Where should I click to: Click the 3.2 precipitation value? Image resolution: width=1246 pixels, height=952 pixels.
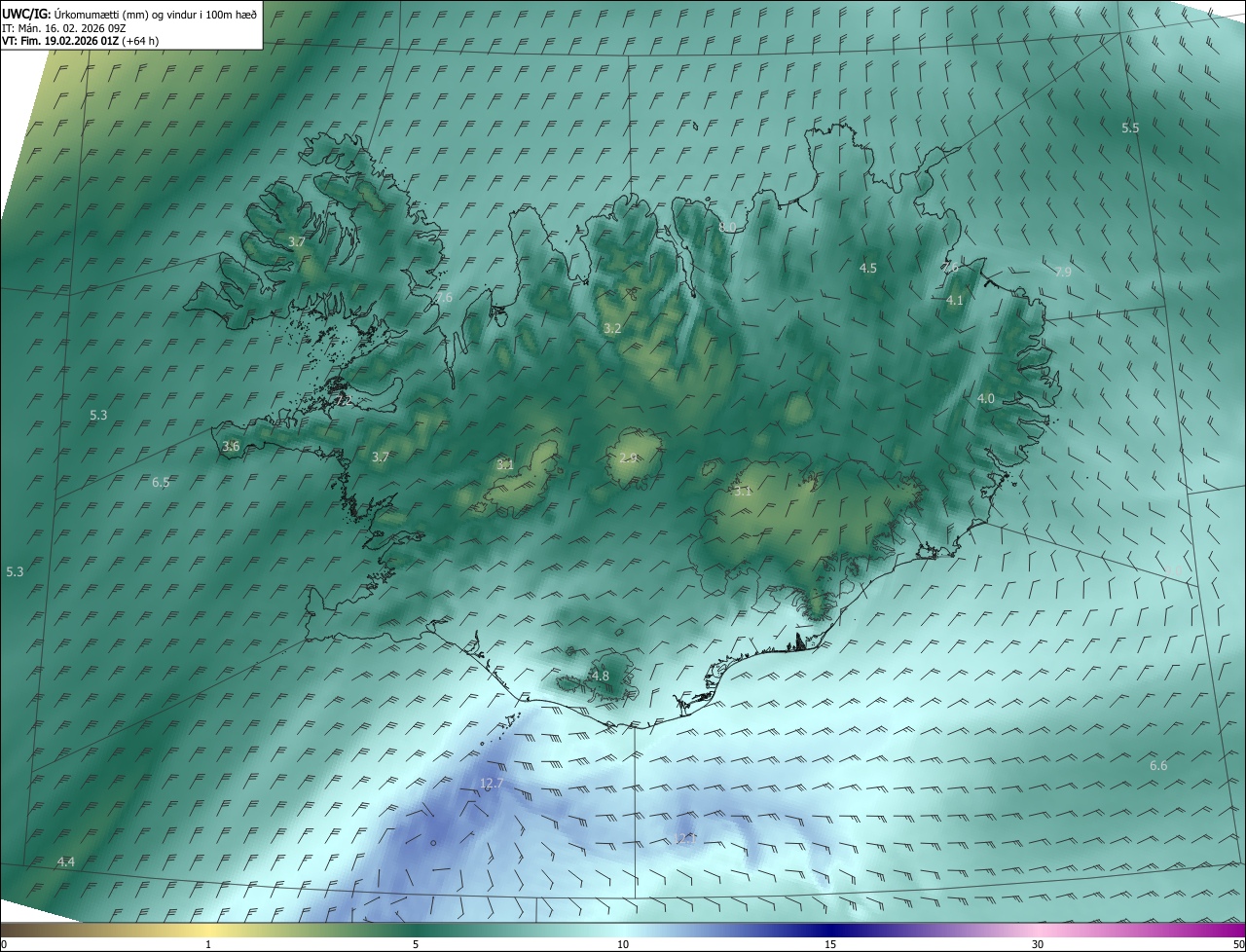click(612, 329)
